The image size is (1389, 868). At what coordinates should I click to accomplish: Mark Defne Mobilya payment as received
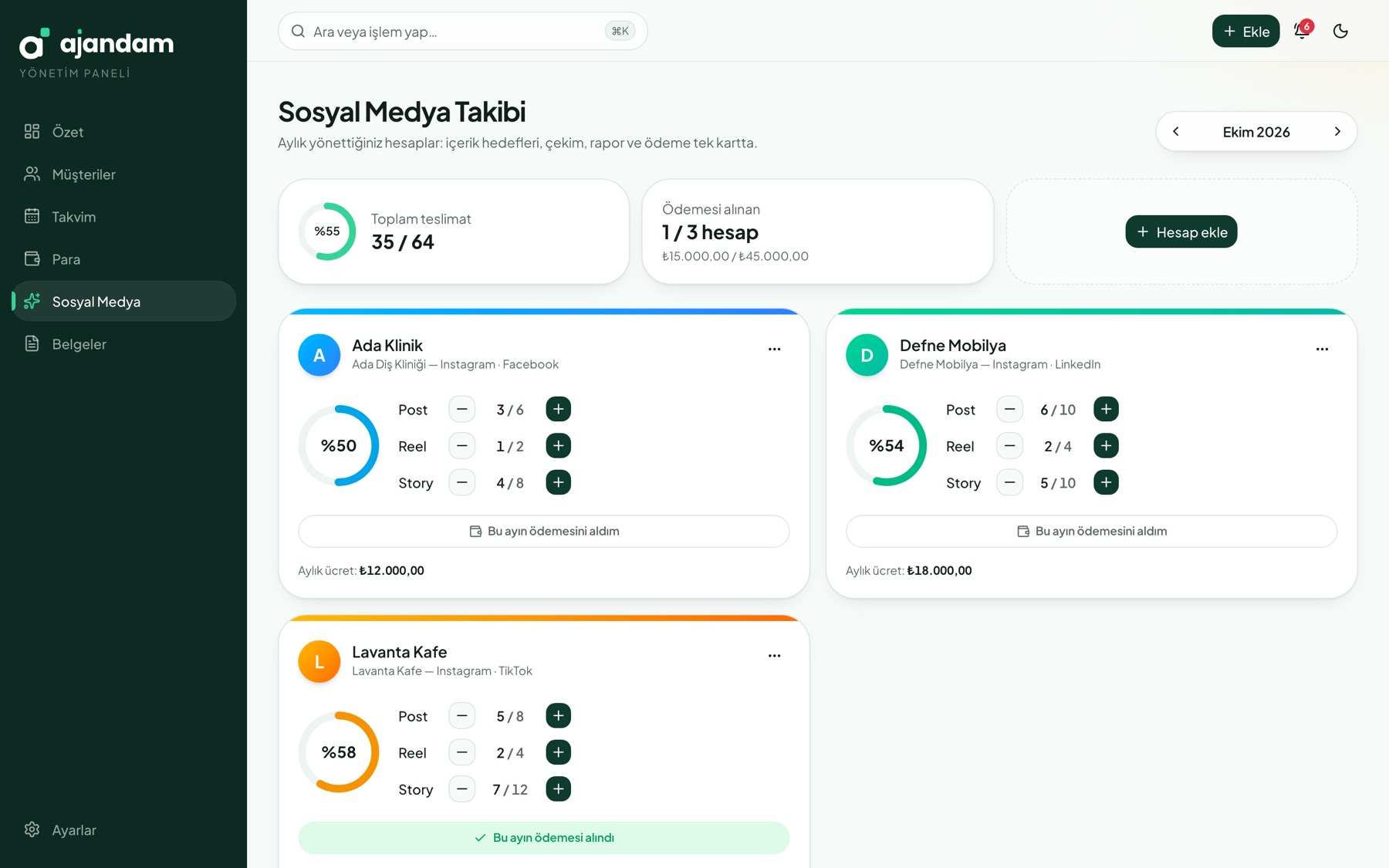tap(1091, 531)
